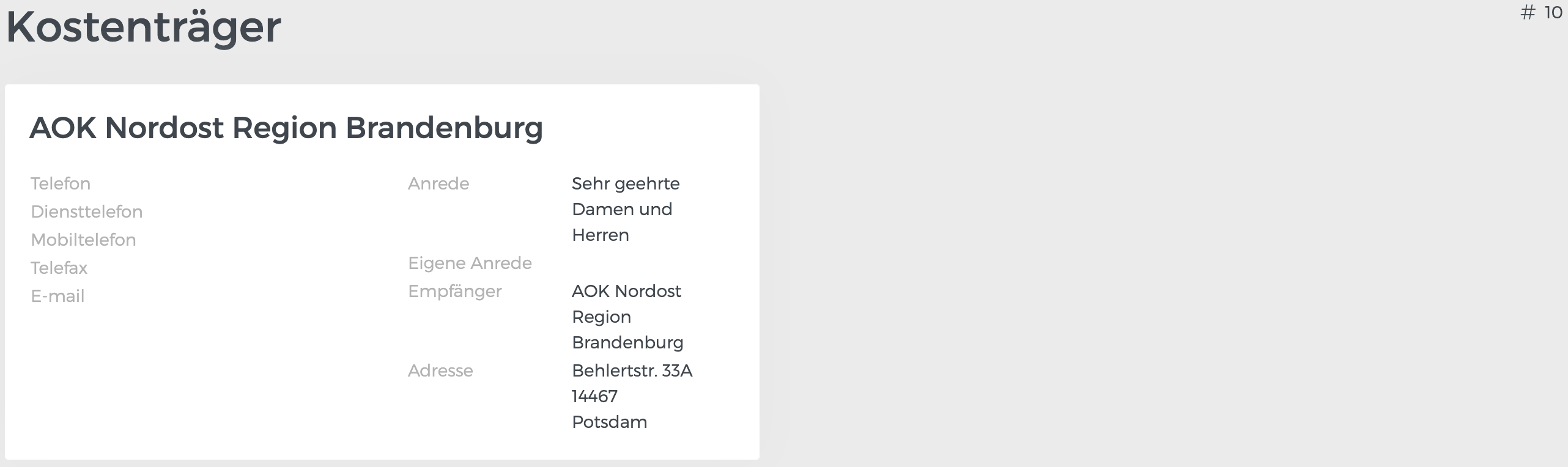1568x467 pixels.
Task: Click the Kostenträger page heading
Action: [144, 27]
